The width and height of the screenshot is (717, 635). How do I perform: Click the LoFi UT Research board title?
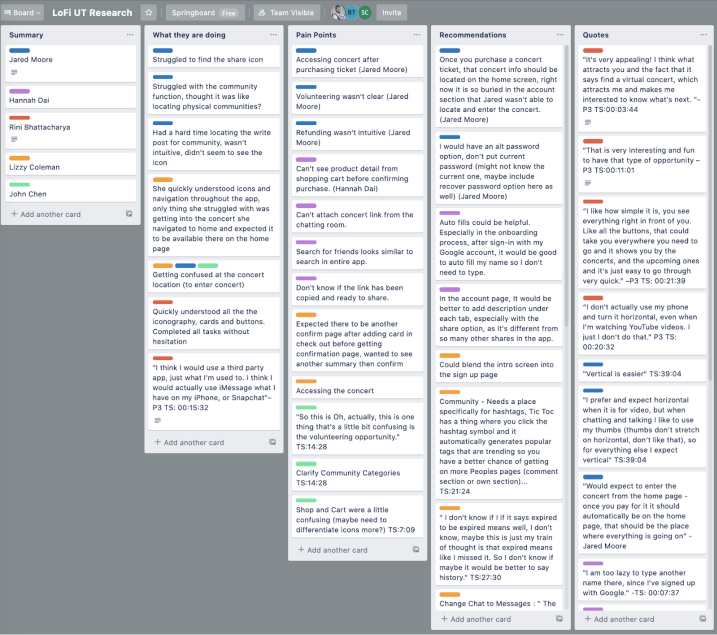(x=92, y=13)
